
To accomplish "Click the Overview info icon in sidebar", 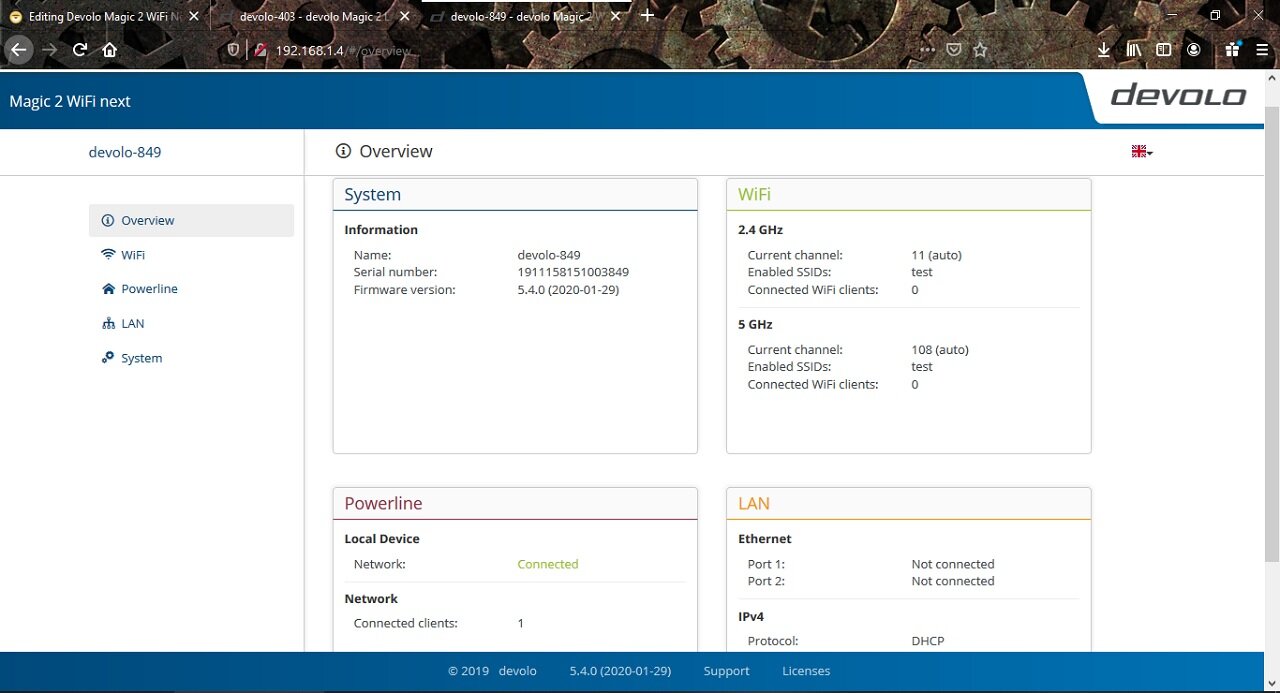I will tap(108, 220).
